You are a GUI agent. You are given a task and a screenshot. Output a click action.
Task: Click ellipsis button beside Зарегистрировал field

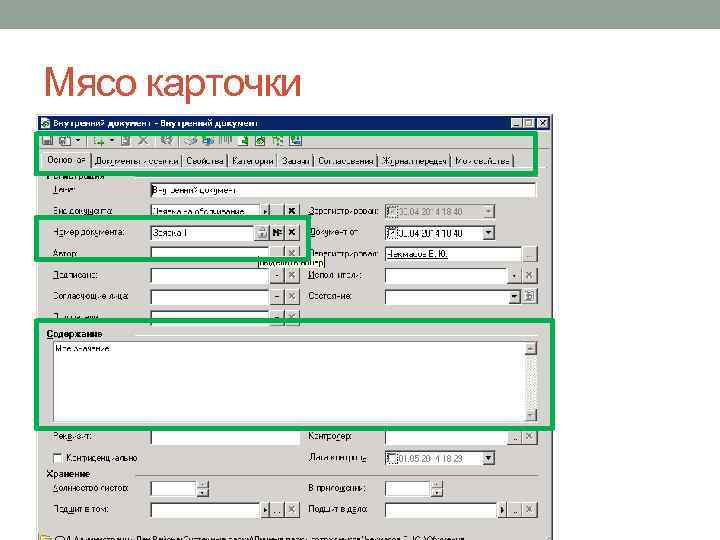pos(529,254)
